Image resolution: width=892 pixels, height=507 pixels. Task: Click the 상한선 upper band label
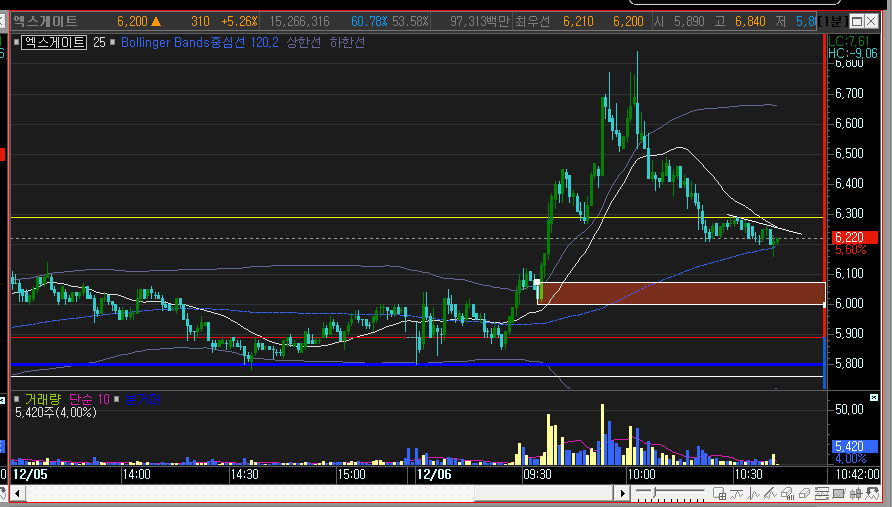[303, 43]
